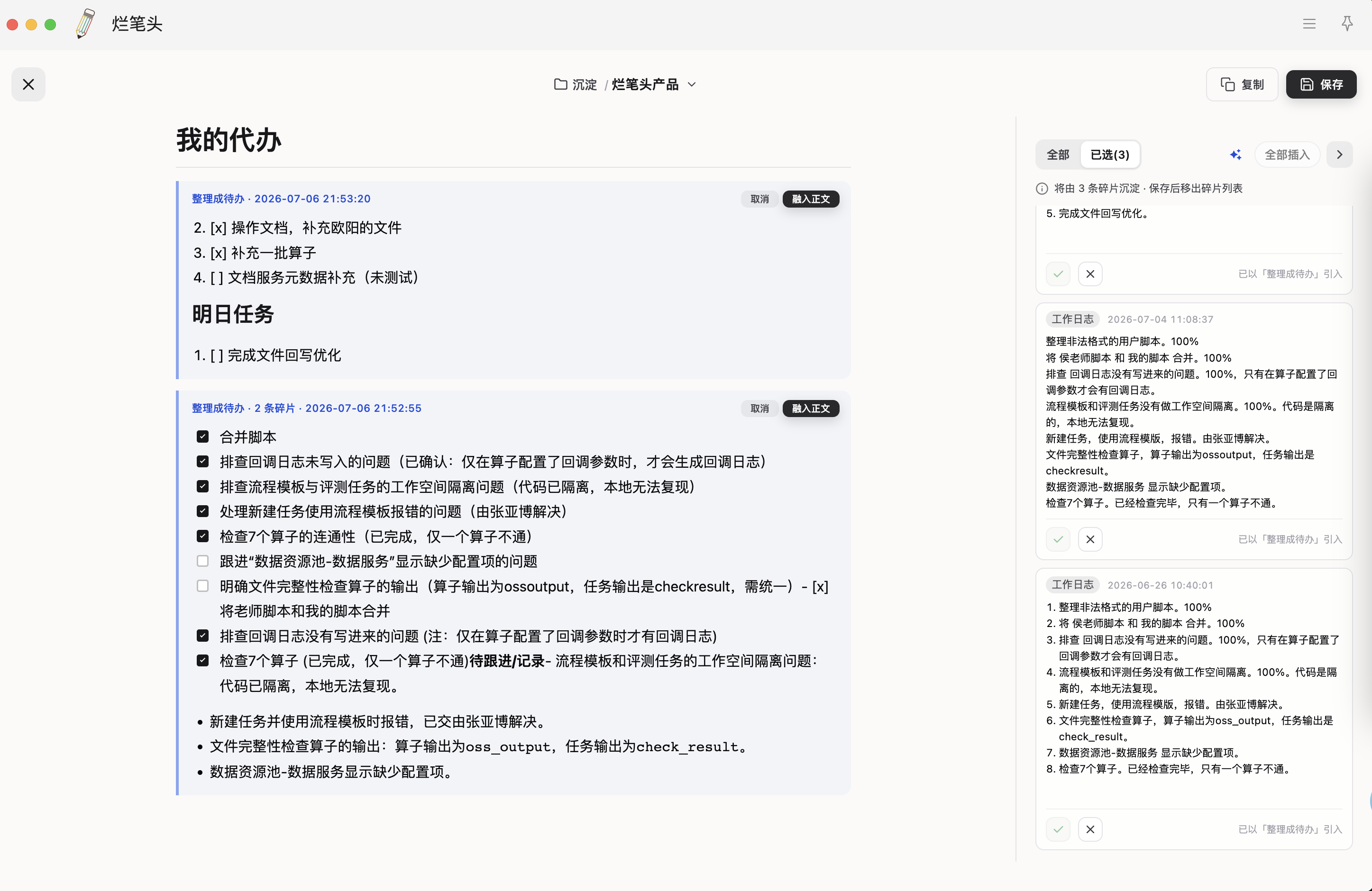This screenshot has width=1372, height=891.
Task: Click the 全部插入 button
Action: click(x=1287, y=155)
